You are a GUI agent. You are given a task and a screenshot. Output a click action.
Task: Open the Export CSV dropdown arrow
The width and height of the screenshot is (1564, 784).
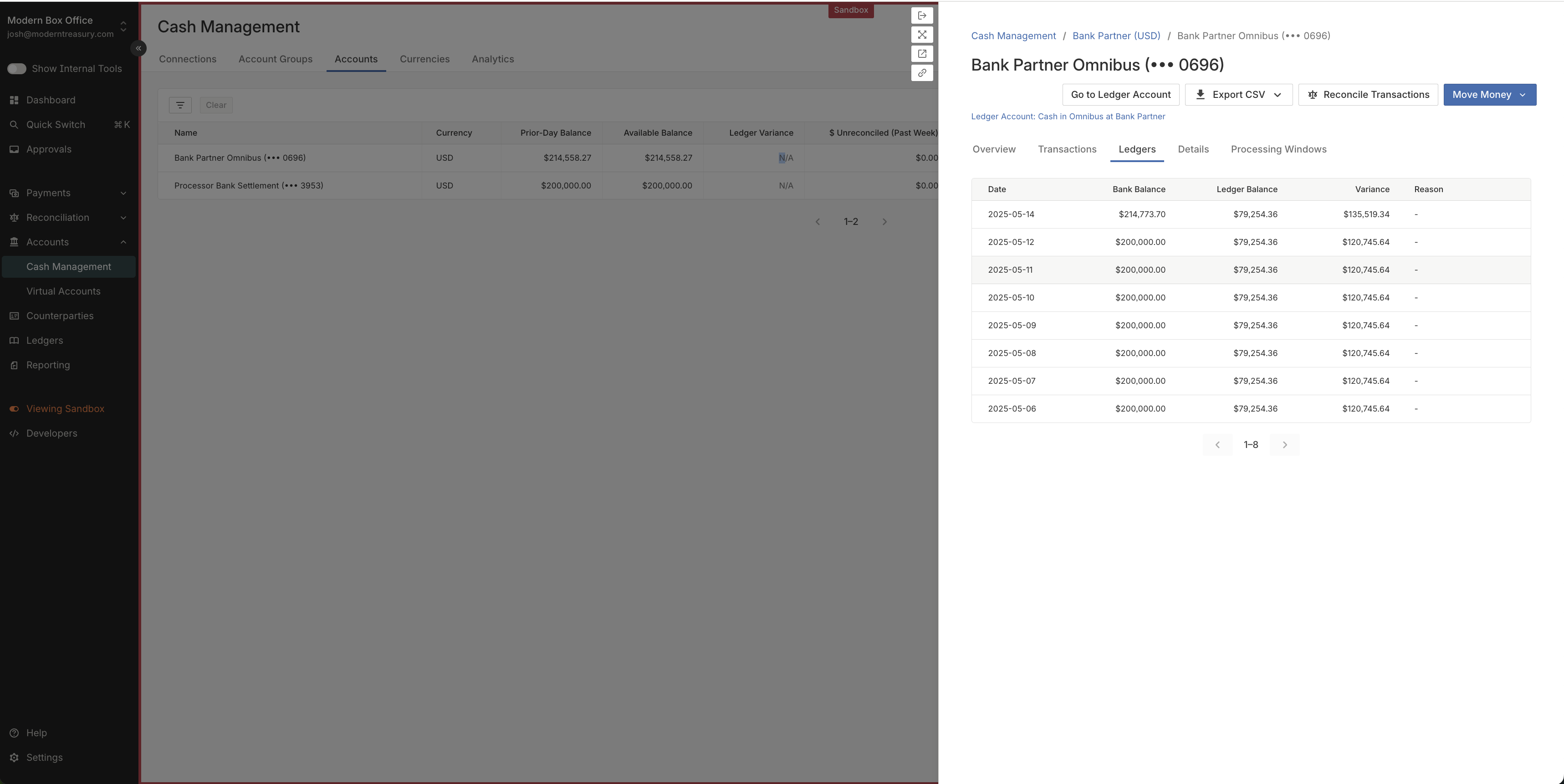(1278, 95)
